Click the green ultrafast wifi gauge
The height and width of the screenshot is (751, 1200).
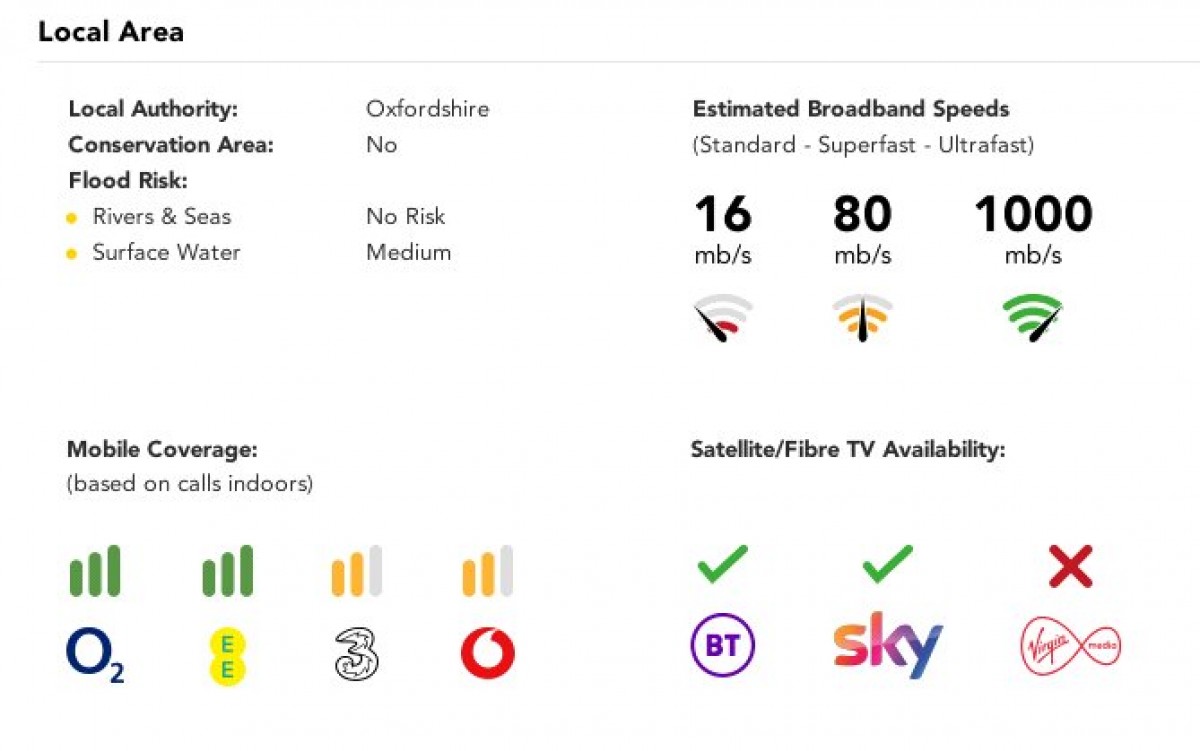(1033, 319)
